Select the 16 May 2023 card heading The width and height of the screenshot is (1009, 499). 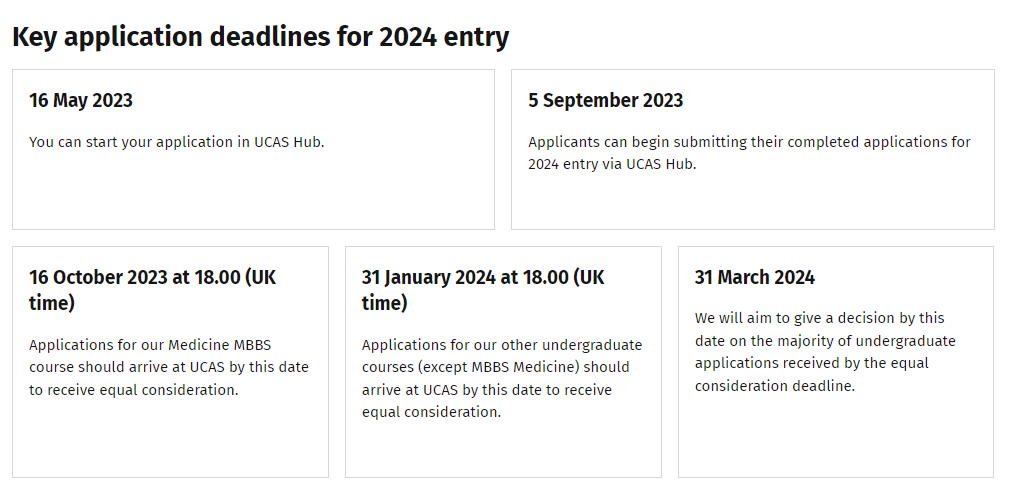[81, 100]
